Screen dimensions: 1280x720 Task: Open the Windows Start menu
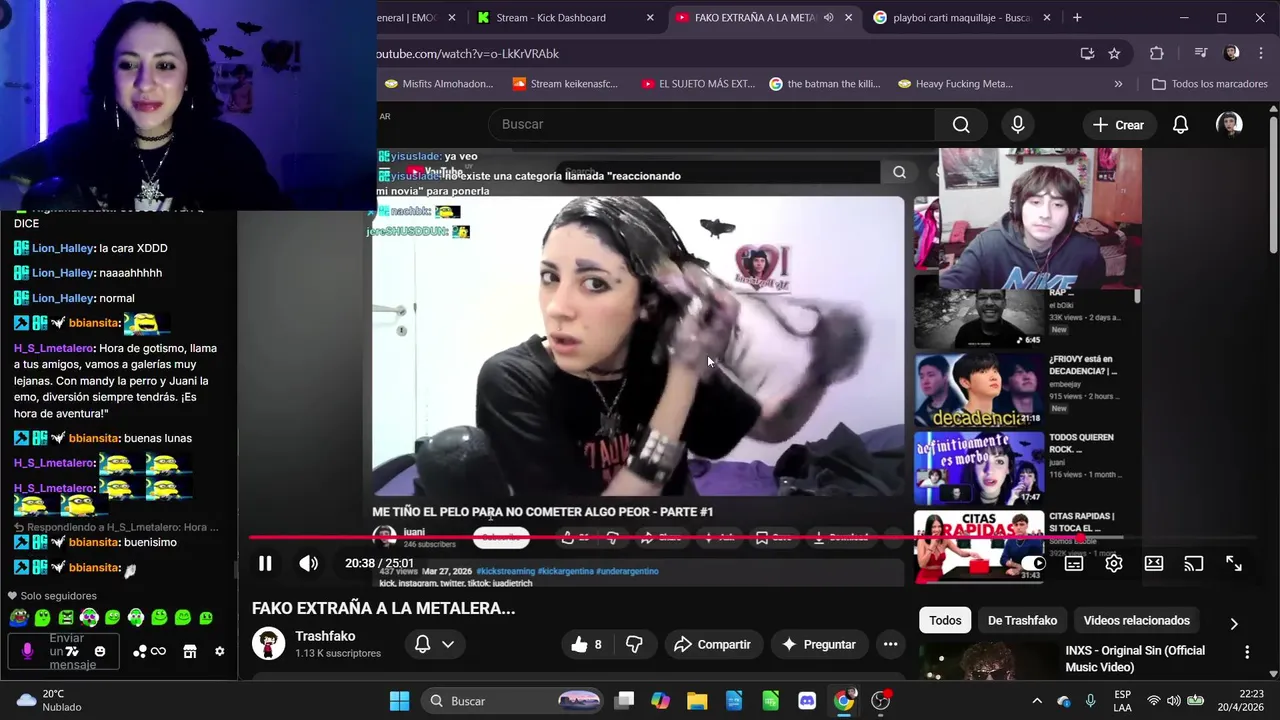(399, 701)
